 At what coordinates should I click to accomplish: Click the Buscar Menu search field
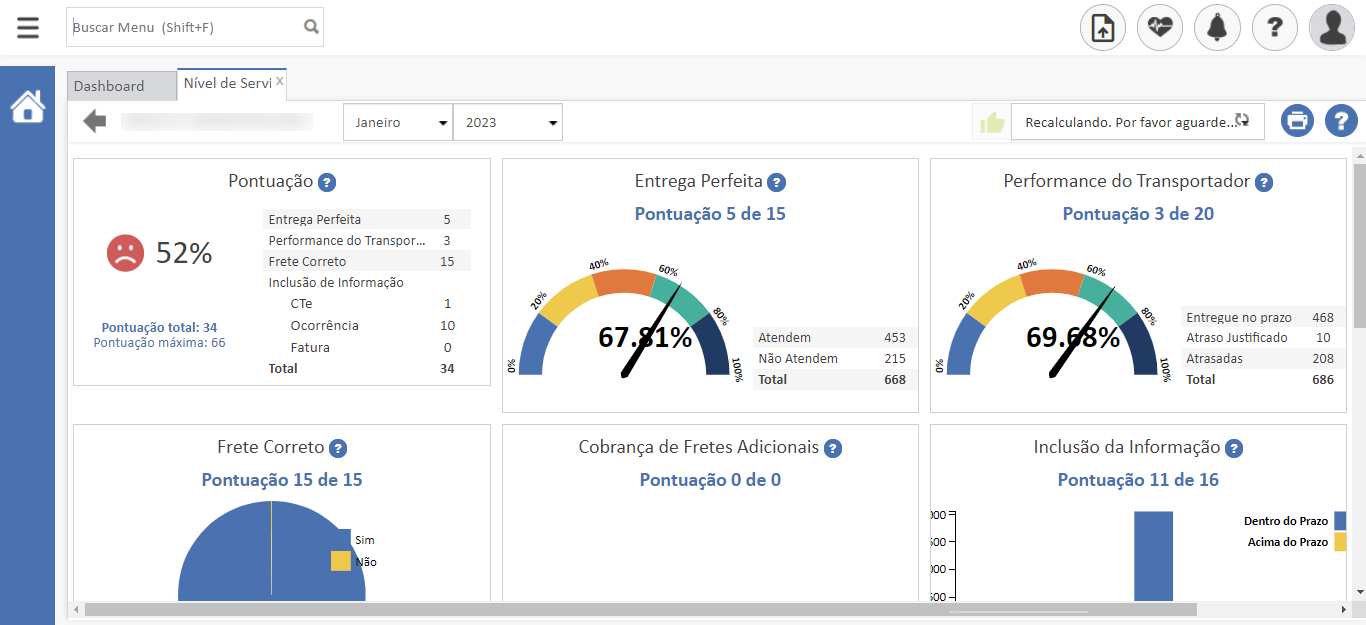[x=185, y=28]
